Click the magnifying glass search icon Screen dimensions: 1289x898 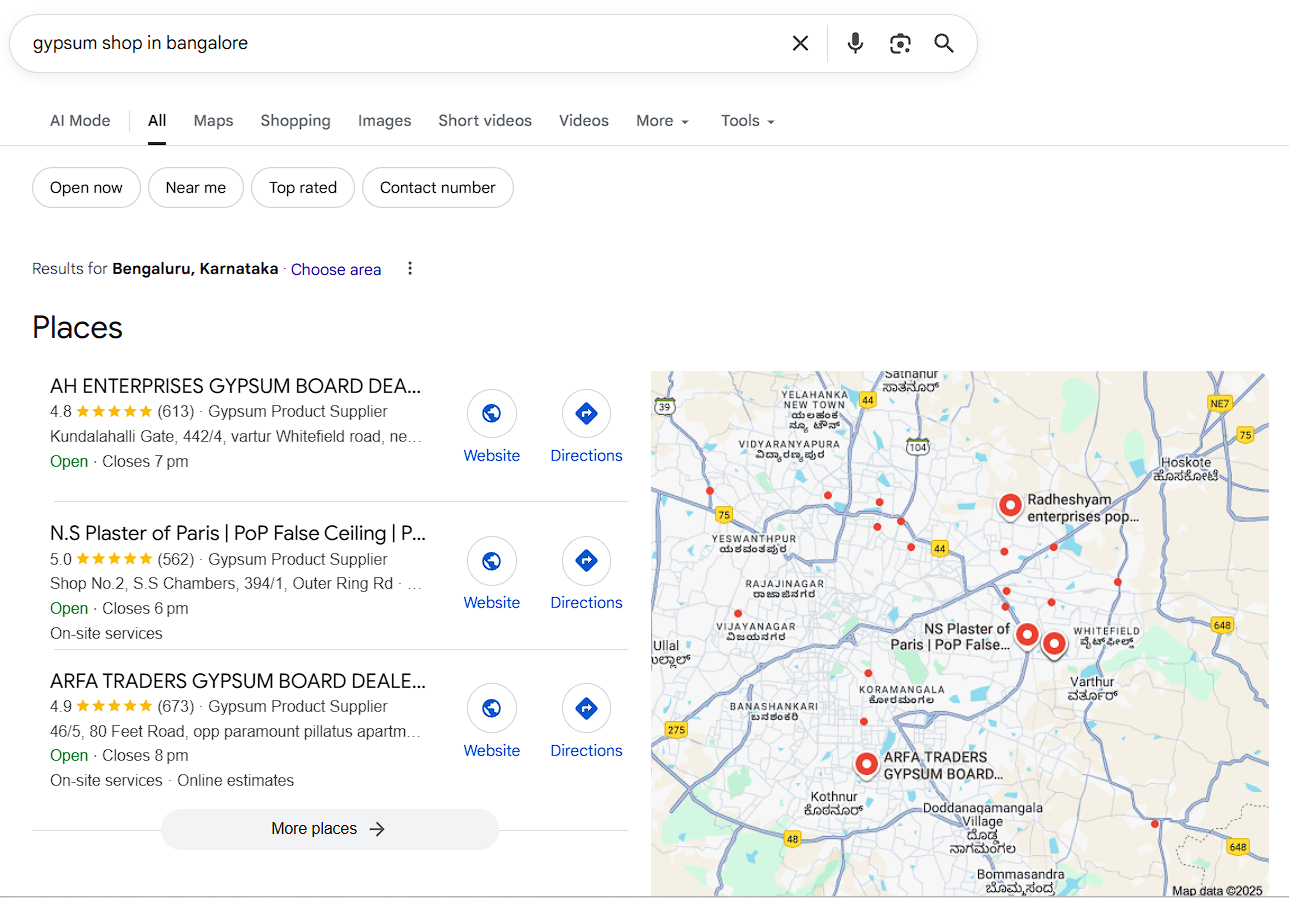944,43
